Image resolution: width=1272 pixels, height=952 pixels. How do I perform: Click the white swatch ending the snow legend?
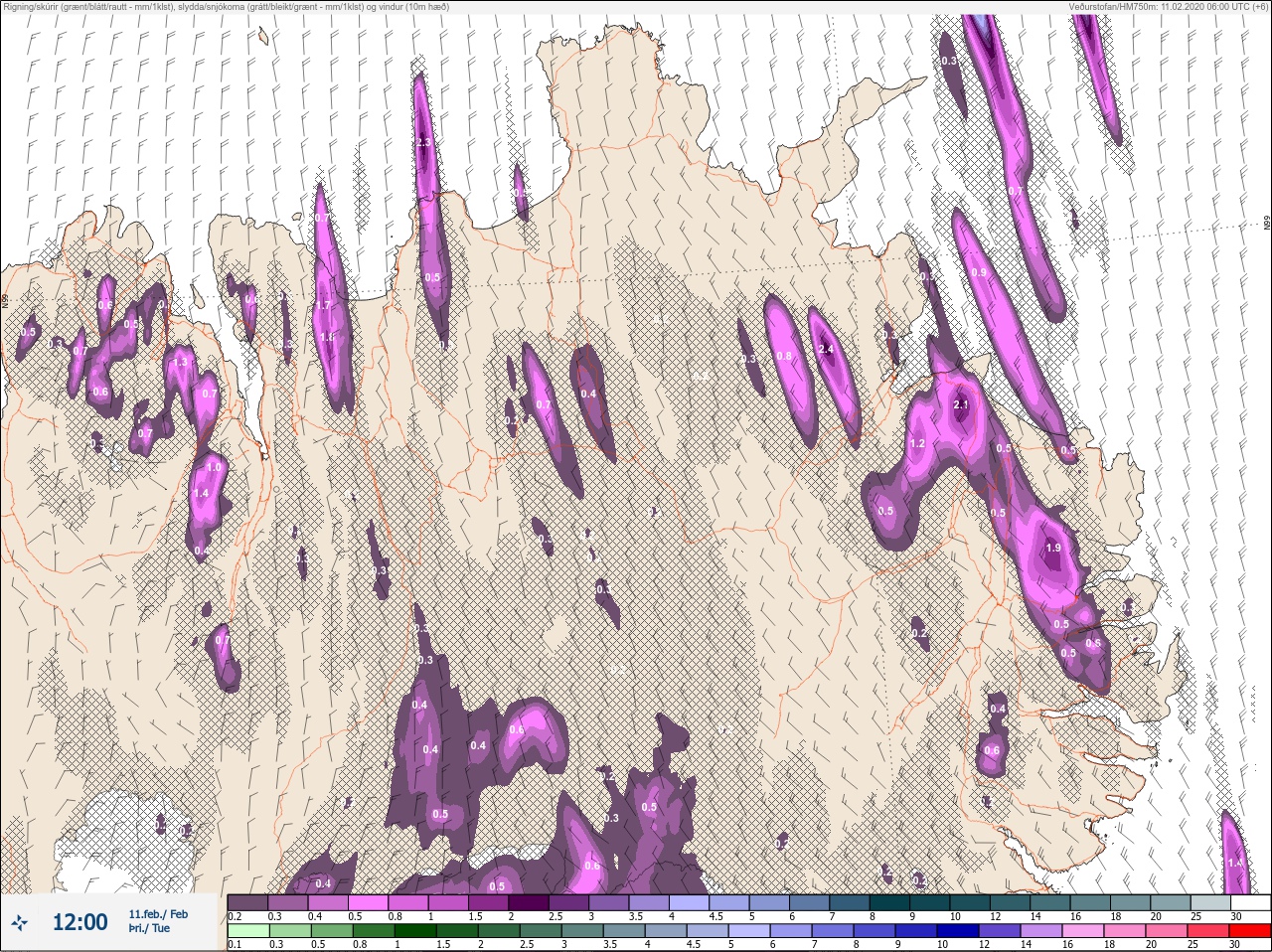(x=1250, y=902)
